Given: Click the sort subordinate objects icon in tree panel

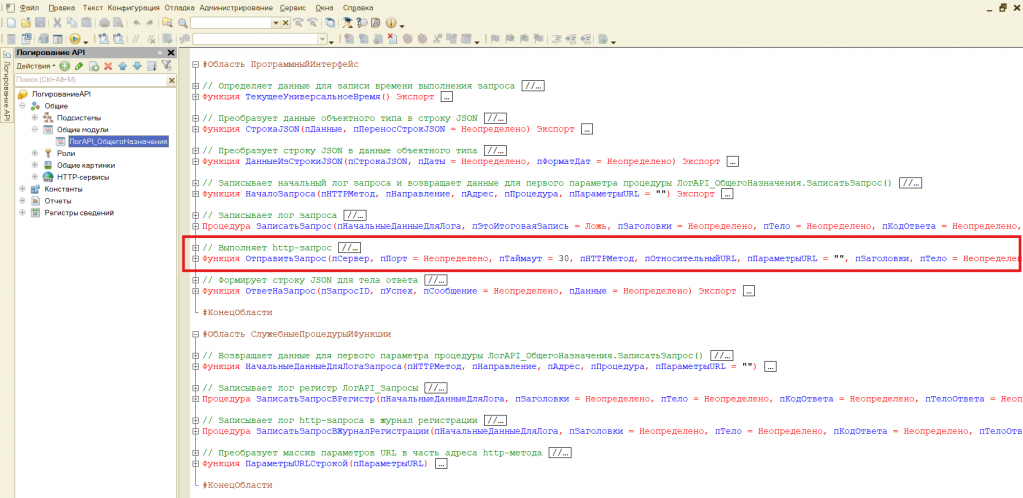Looking at the screenshot, I should pos(152,66).
